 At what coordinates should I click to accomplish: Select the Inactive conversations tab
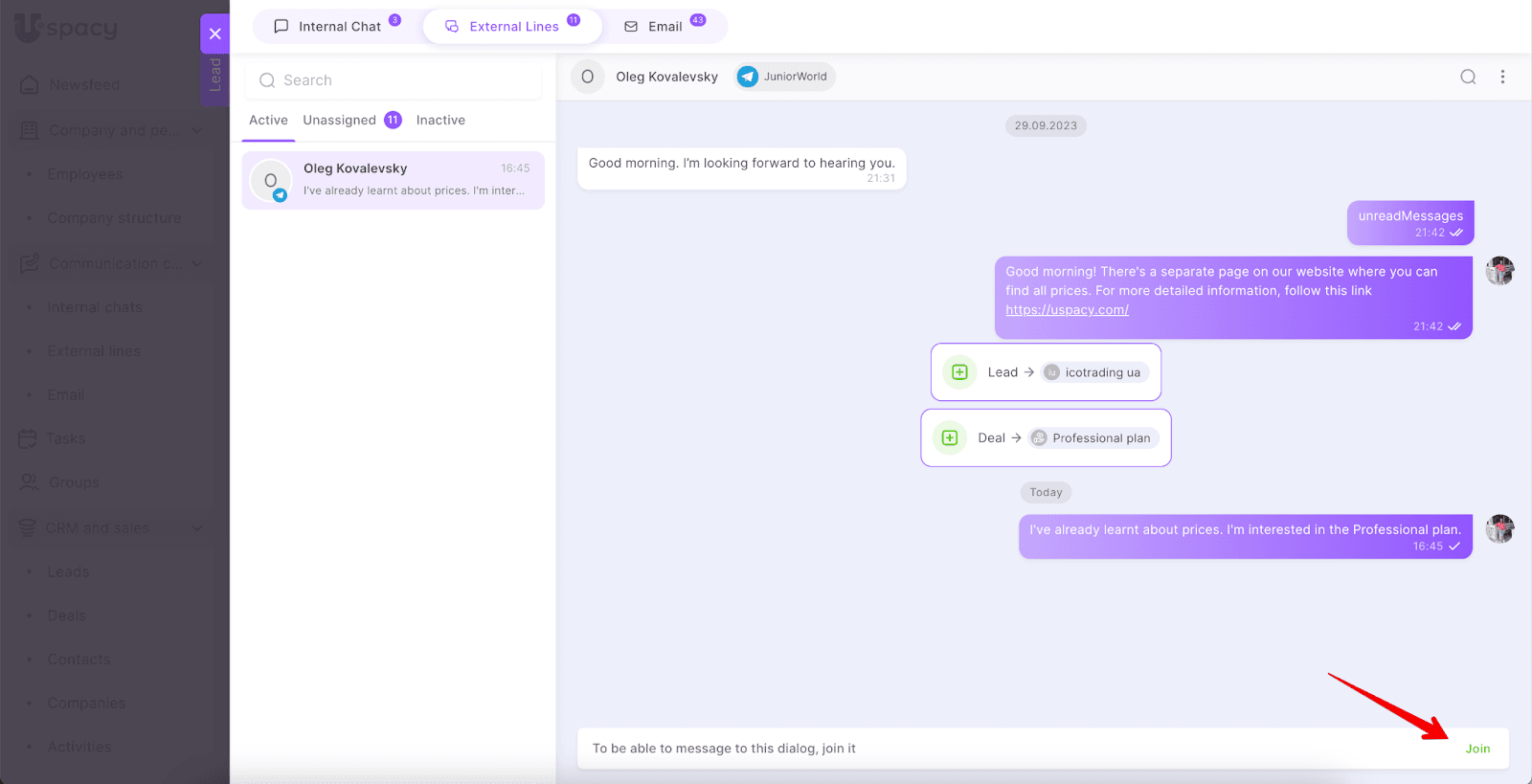[440, 120]
